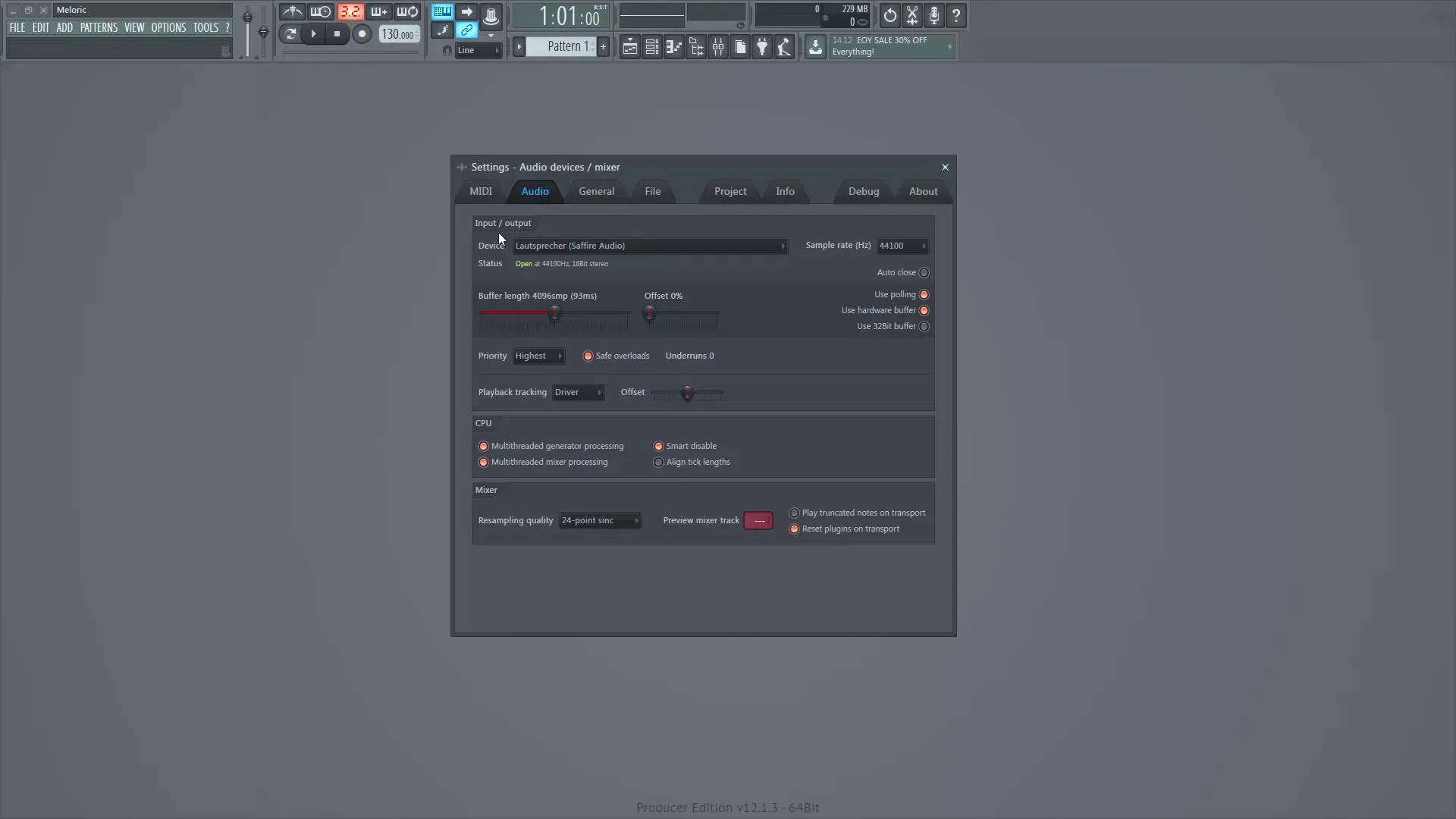The image size is (1456, 819).
Task: Open the pattern menu arrow left of Pattern 1
Action: (519, 46)
